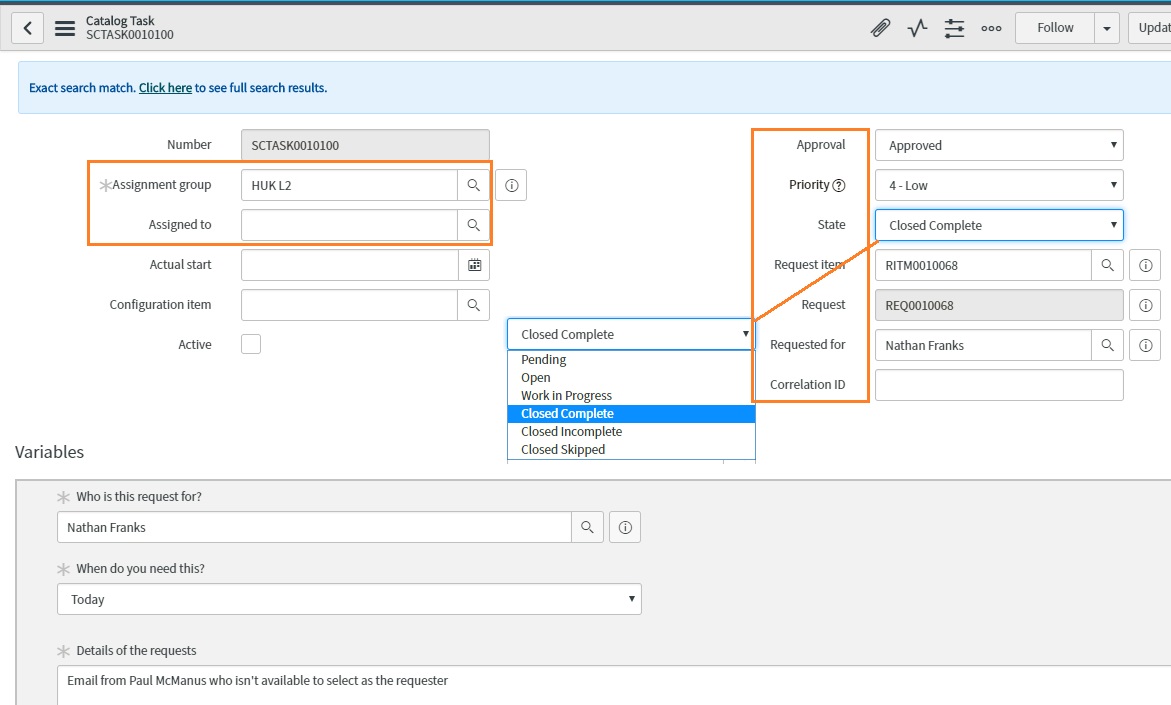
Task: Open 'When do you need this?' dropdown
Action: click(x=350, y=599)
